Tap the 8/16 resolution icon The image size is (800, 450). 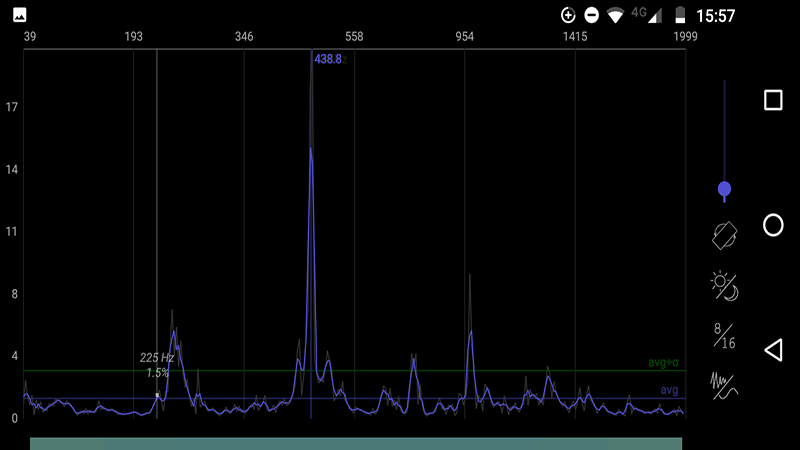tap(725, 336)
